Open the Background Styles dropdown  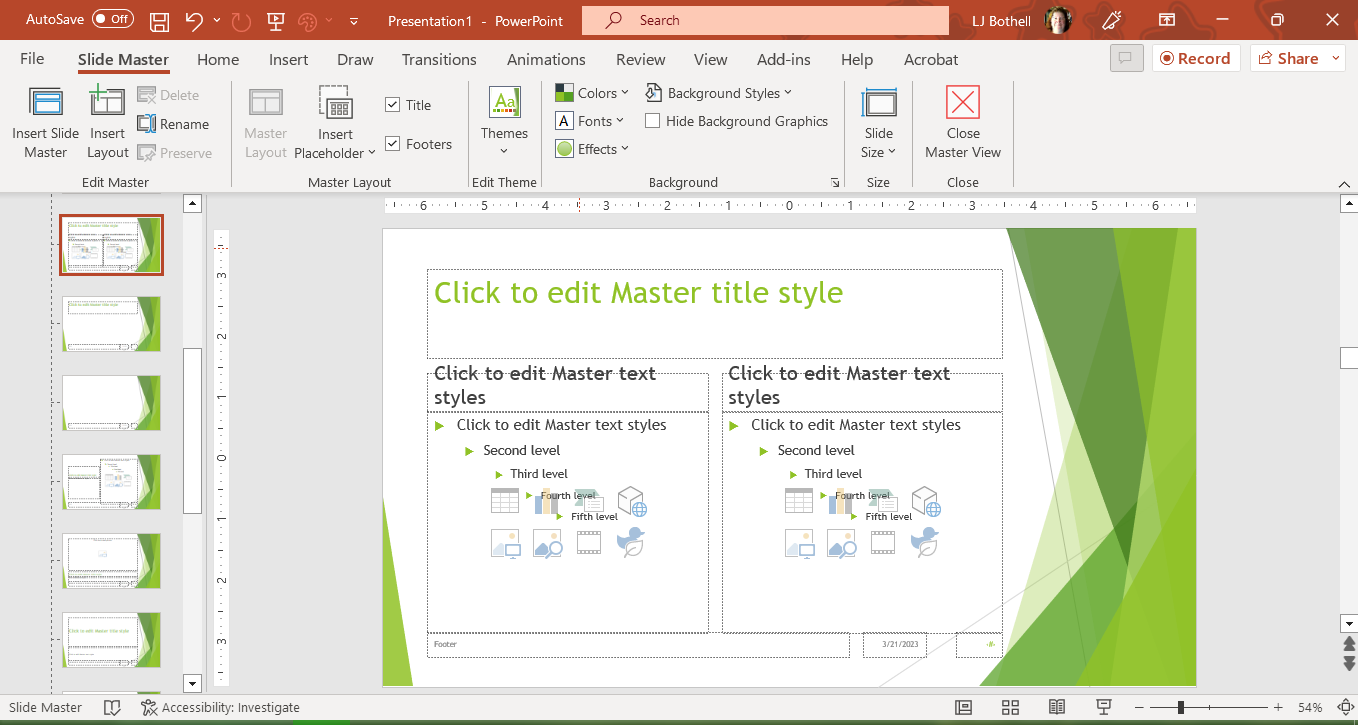[x=719, y=93]
